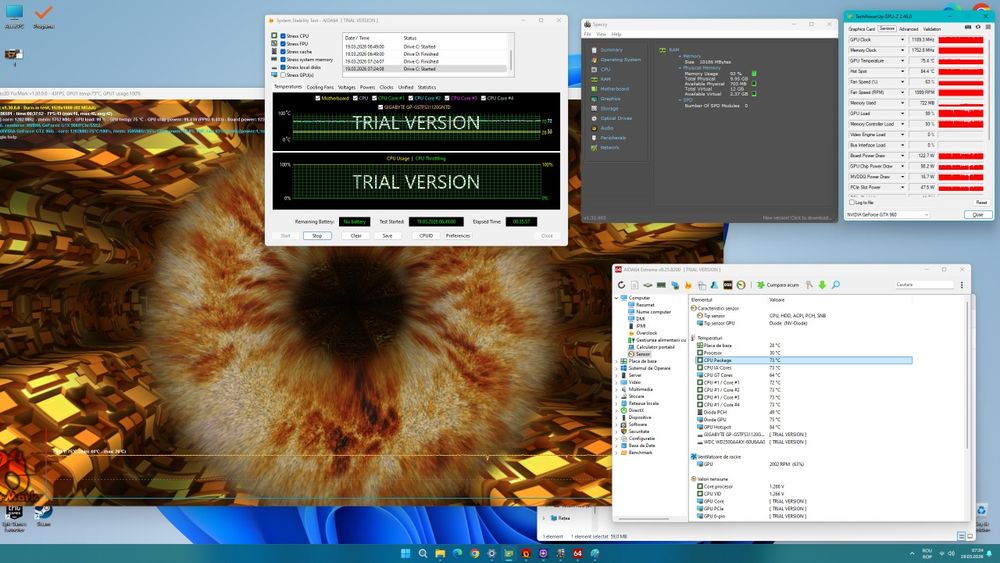Click the magnifier search icon in AIDA64 toolbar
Image resolution: width=1000 pixels, height=563 pixels.
coord(835,284)
